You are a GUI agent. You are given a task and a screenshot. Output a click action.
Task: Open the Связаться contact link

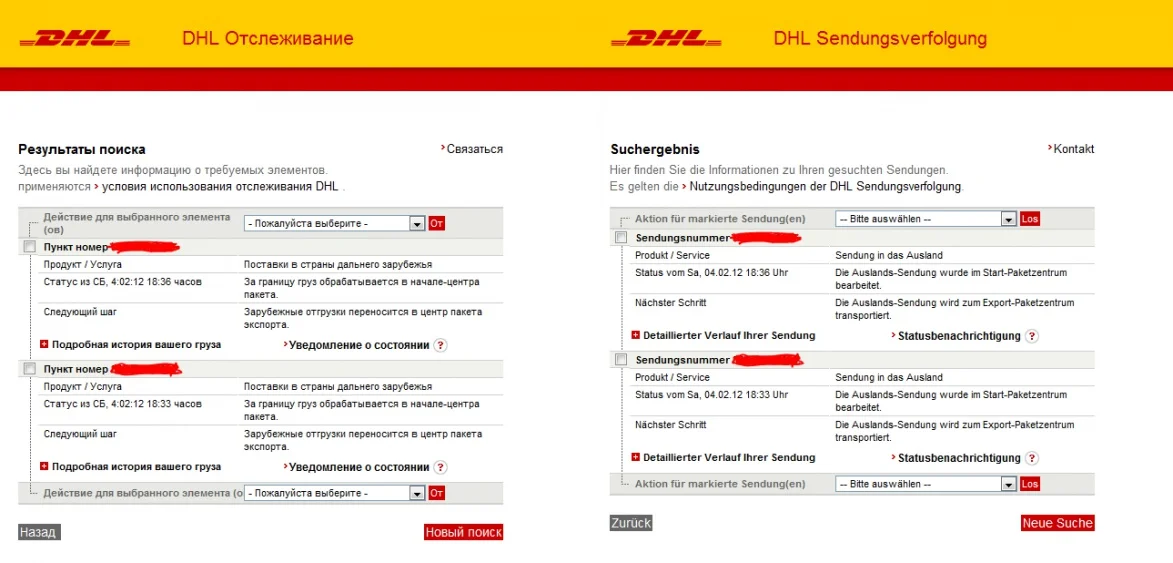(x=474, y=149)
